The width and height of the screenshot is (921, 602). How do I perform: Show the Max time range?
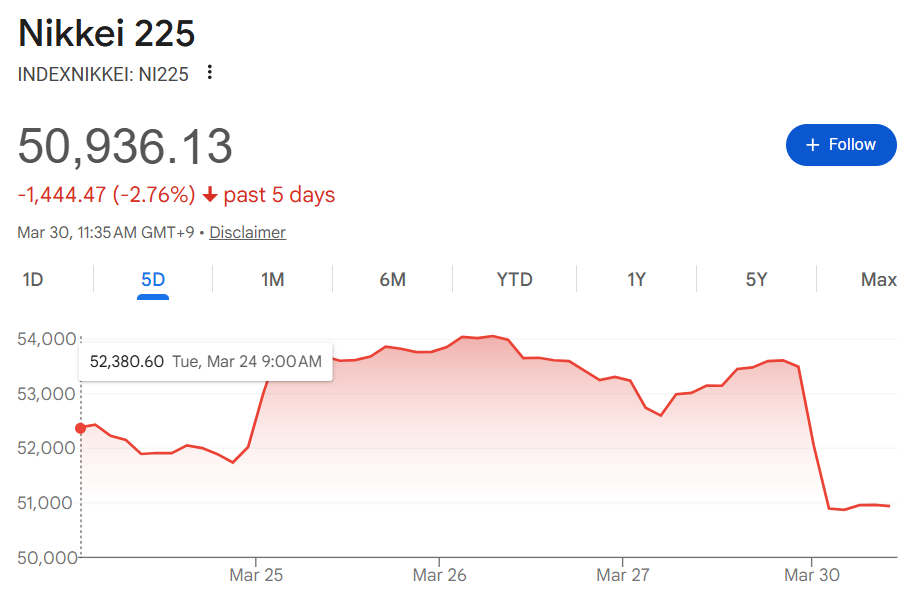(x=878, y=280)
